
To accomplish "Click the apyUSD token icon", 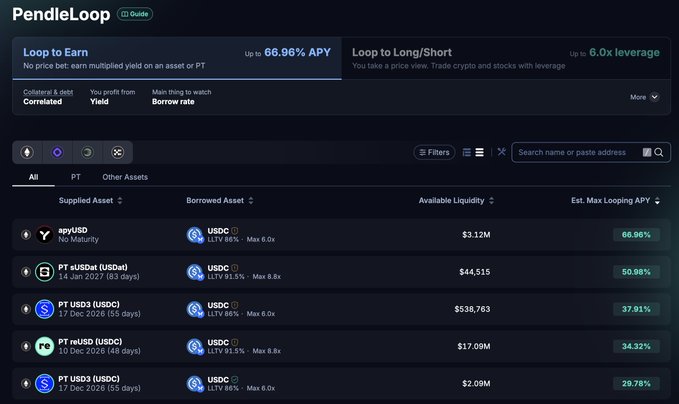I will click(x=44, y=235).
